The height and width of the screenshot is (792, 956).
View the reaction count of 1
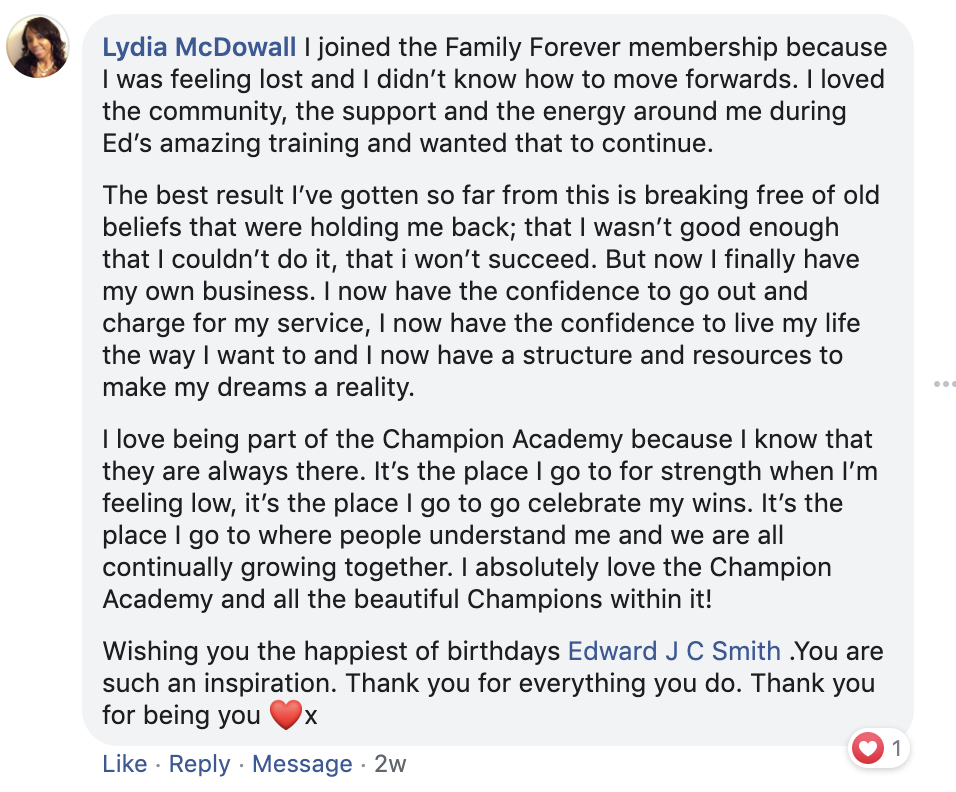pos(896,747)
